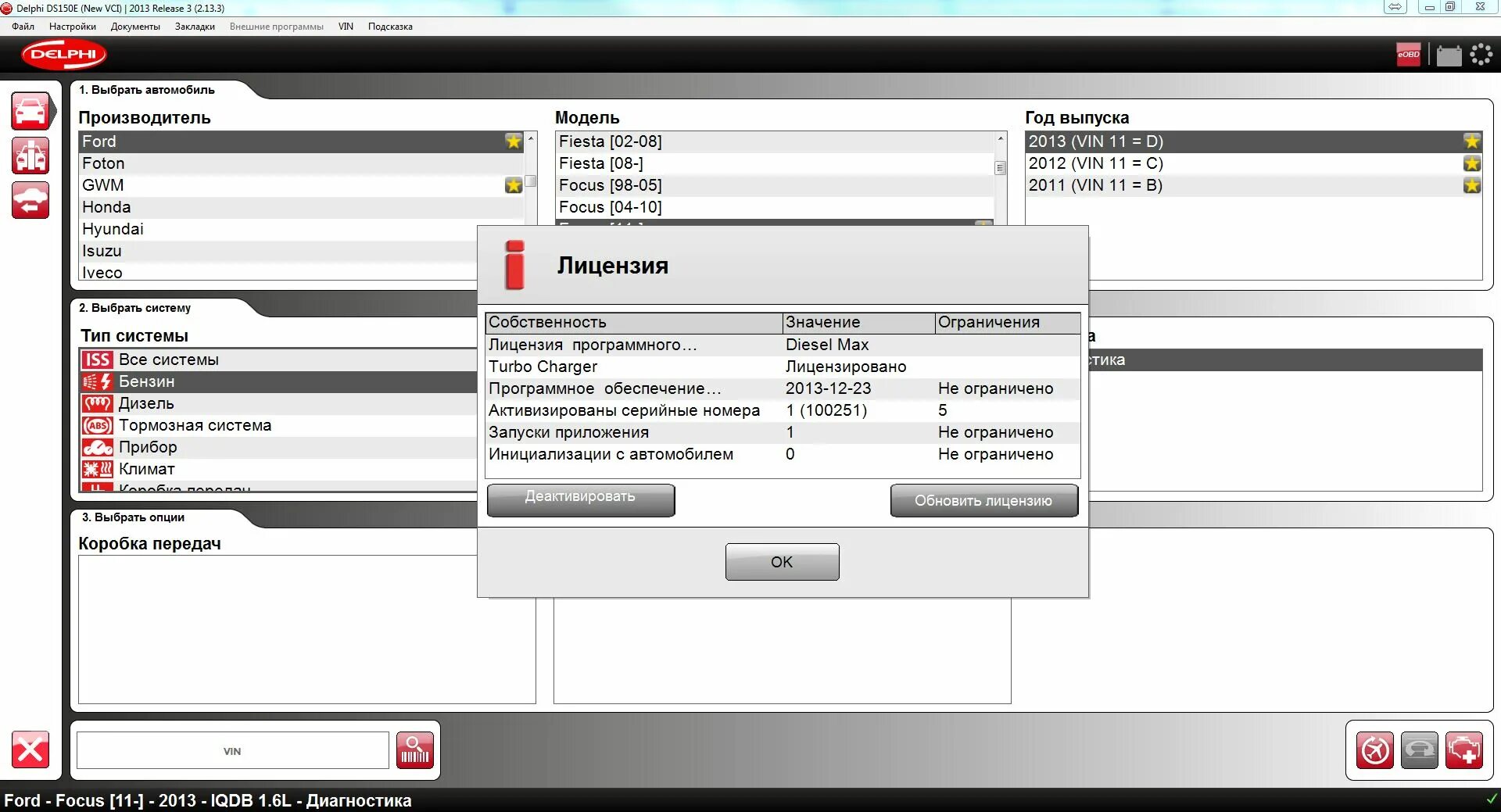This screenshot has width=1501, height=812.
Task: Click the vehicle history icon with arrow
Action: click(30, 200)
